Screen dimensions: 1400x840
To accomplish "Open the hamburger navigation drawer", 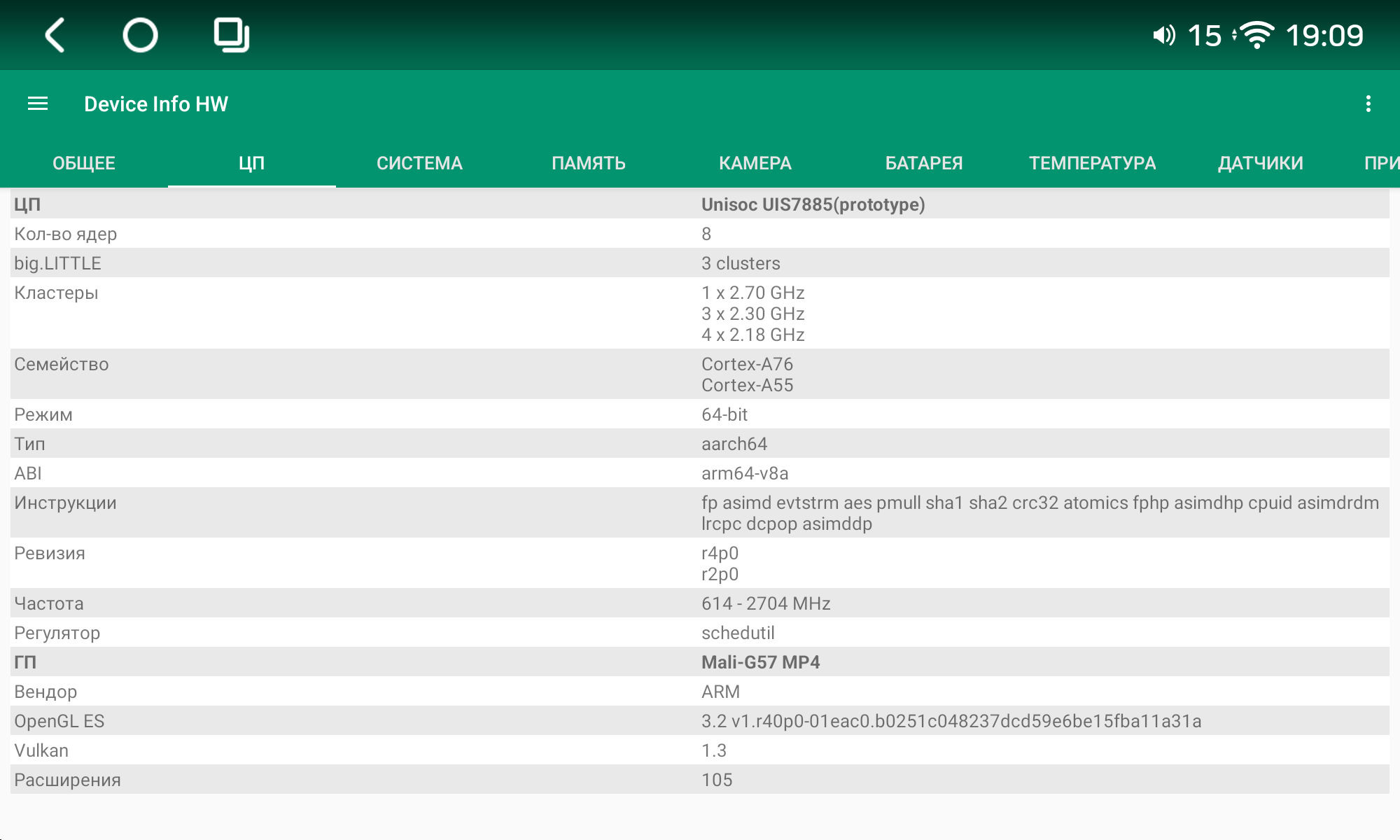I will 38,104.
